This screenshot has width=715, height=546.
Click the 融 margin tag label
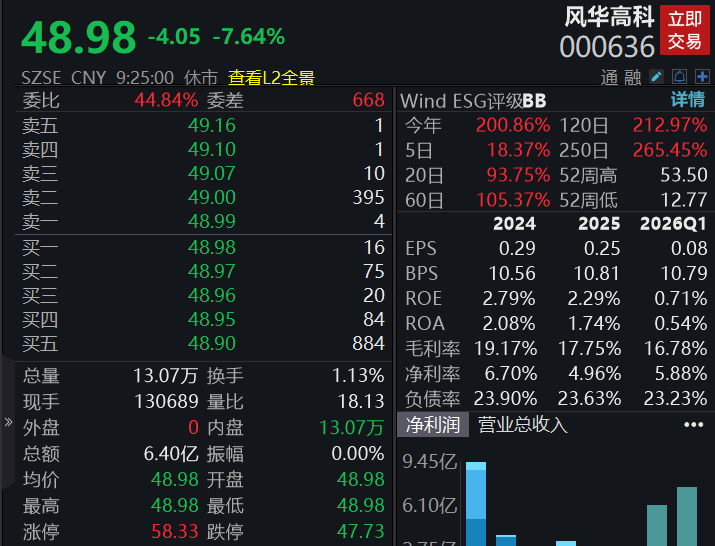pyautogui.click(x=632, y=78)
